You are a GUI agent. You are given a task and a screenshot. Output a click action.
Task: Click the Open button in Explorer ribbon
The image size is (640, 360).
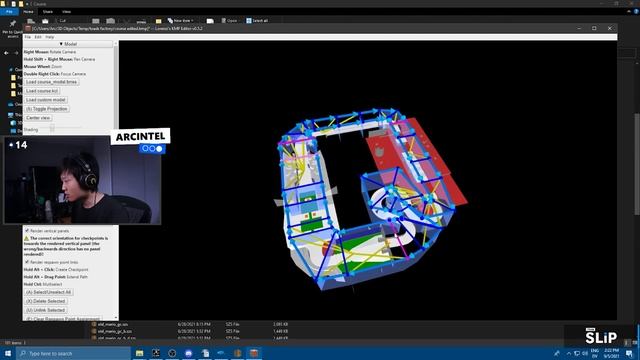[x=229, y=20]
